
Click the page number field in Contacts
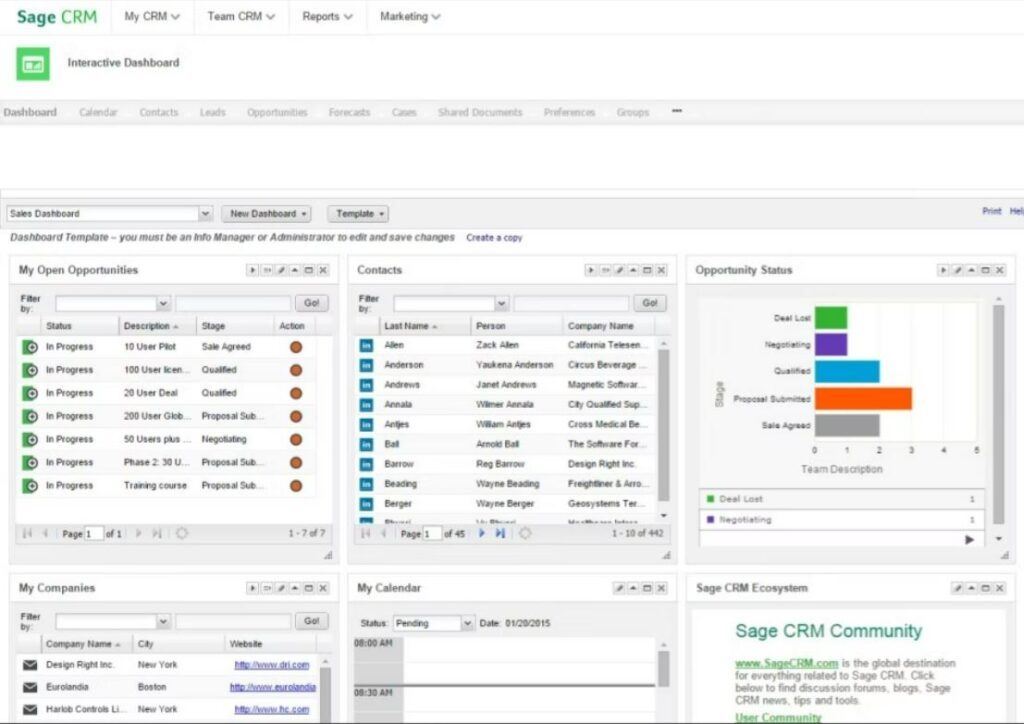(432, 534)
